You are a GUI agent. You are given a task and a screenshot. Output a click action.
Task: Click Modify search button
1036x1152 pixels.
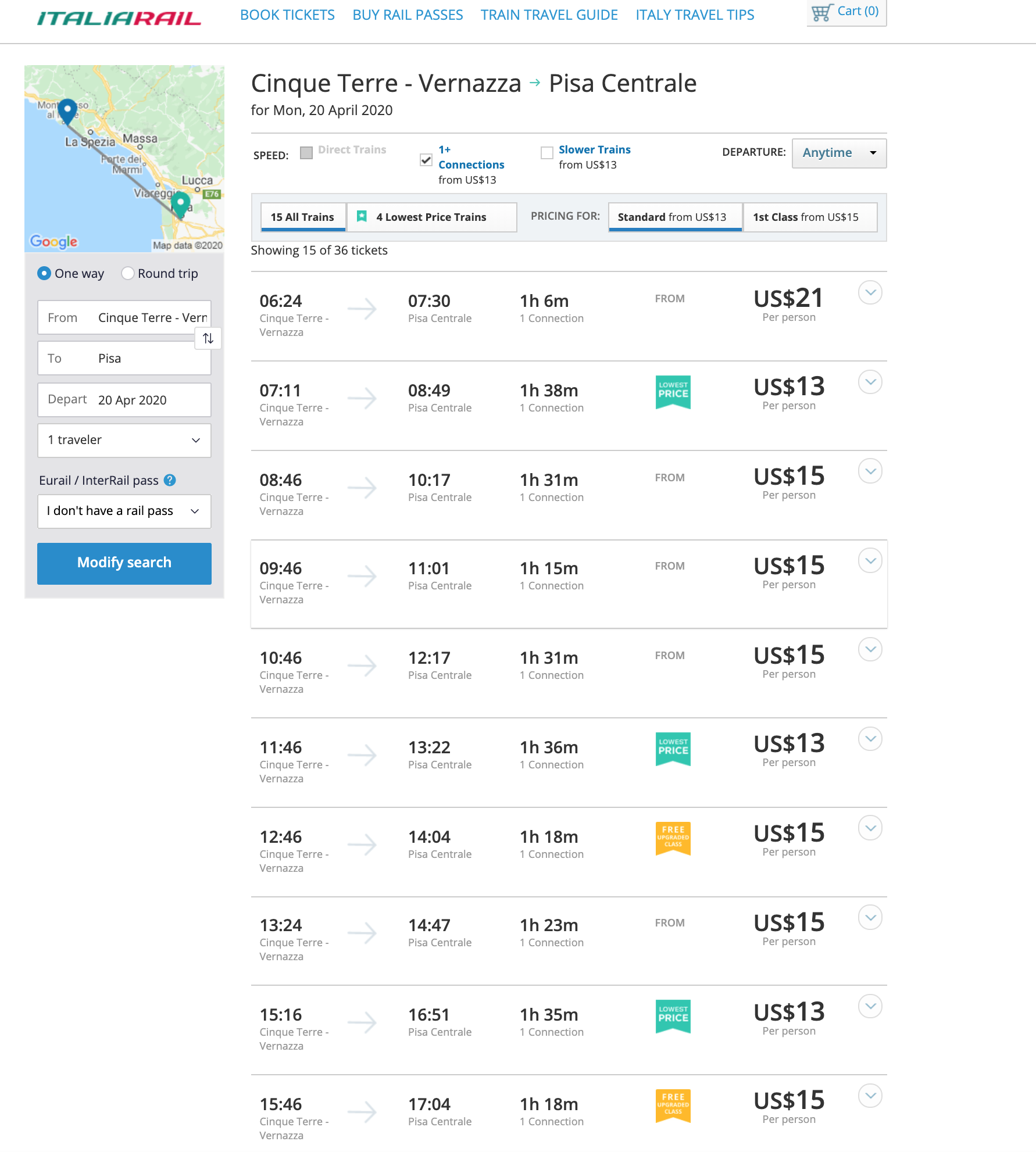tap(124, 563)
